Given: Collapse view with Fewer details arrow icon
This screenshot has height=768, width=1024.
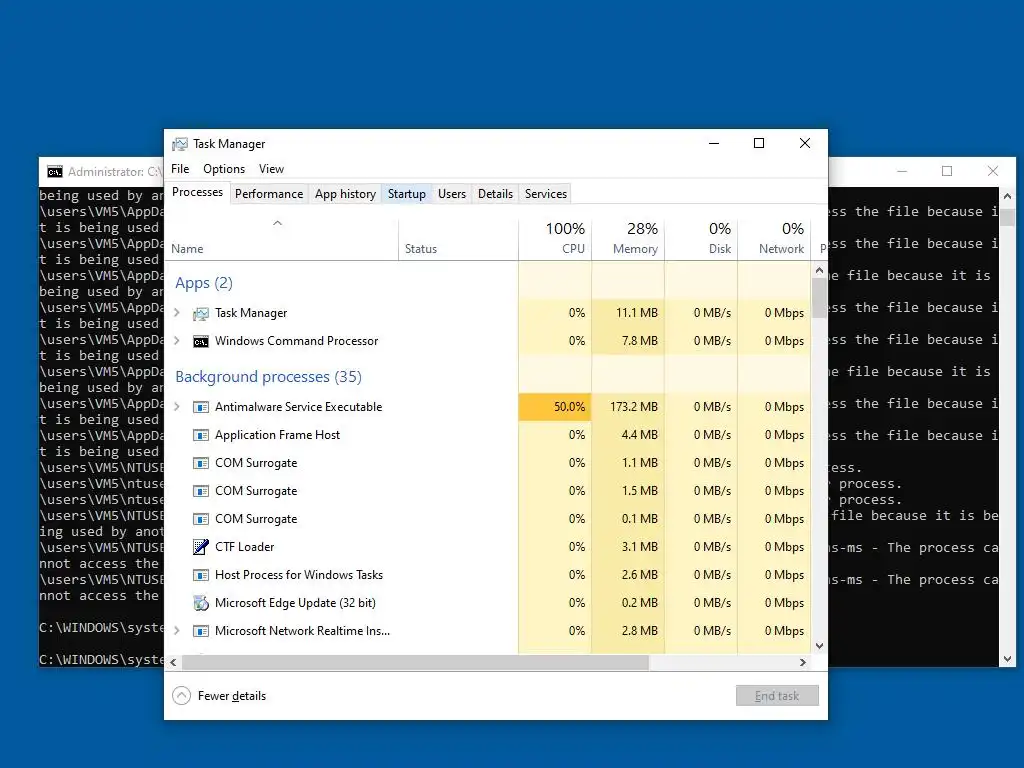Looking at the screenshot, I should pyautogui.click(x=182, y=696).
